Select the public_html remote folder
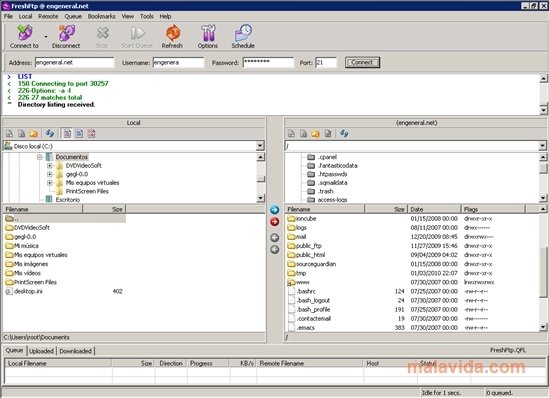This screenshot has width=549, height=398. pyautogui.click(x=311, y=255)
